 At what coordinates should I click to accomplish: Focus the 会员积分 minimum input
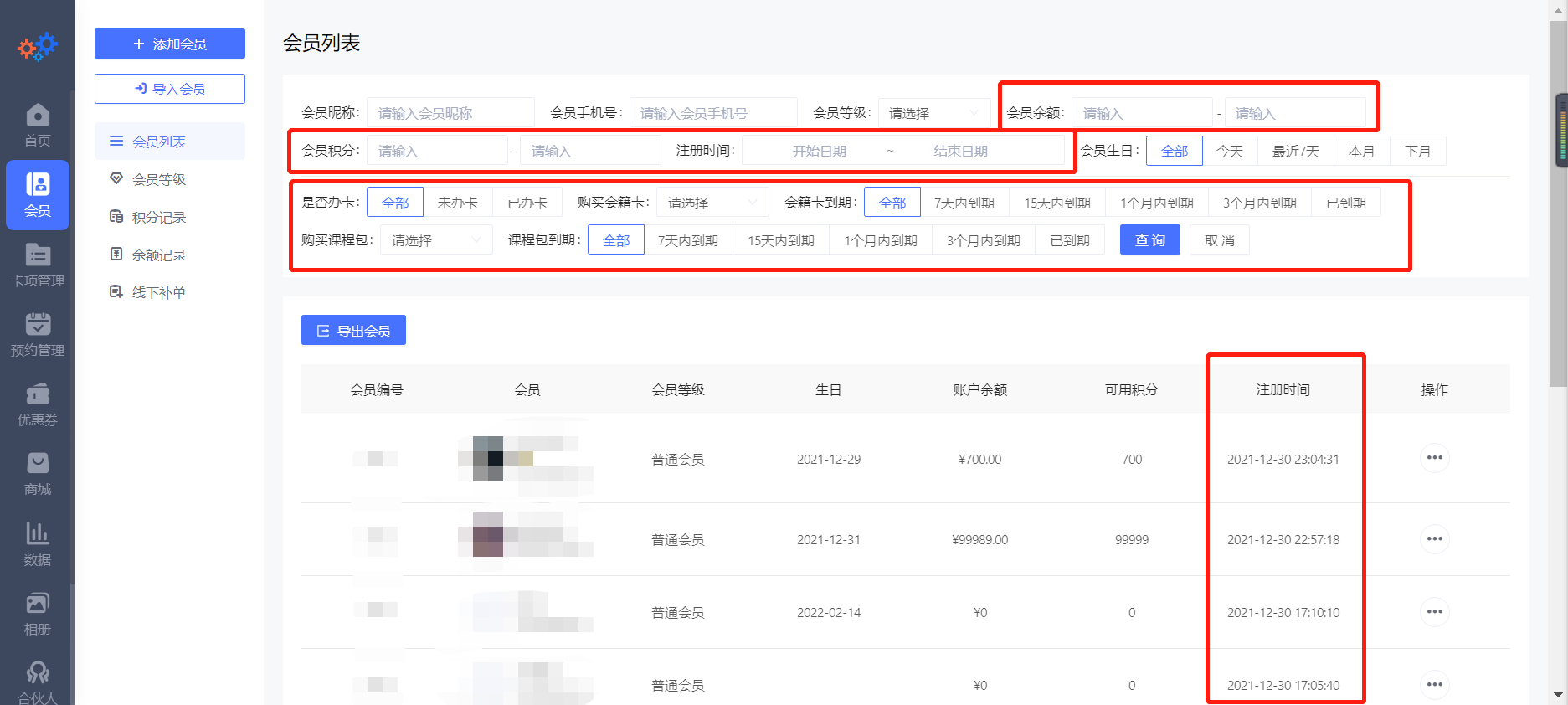click(x=437, y=151)
